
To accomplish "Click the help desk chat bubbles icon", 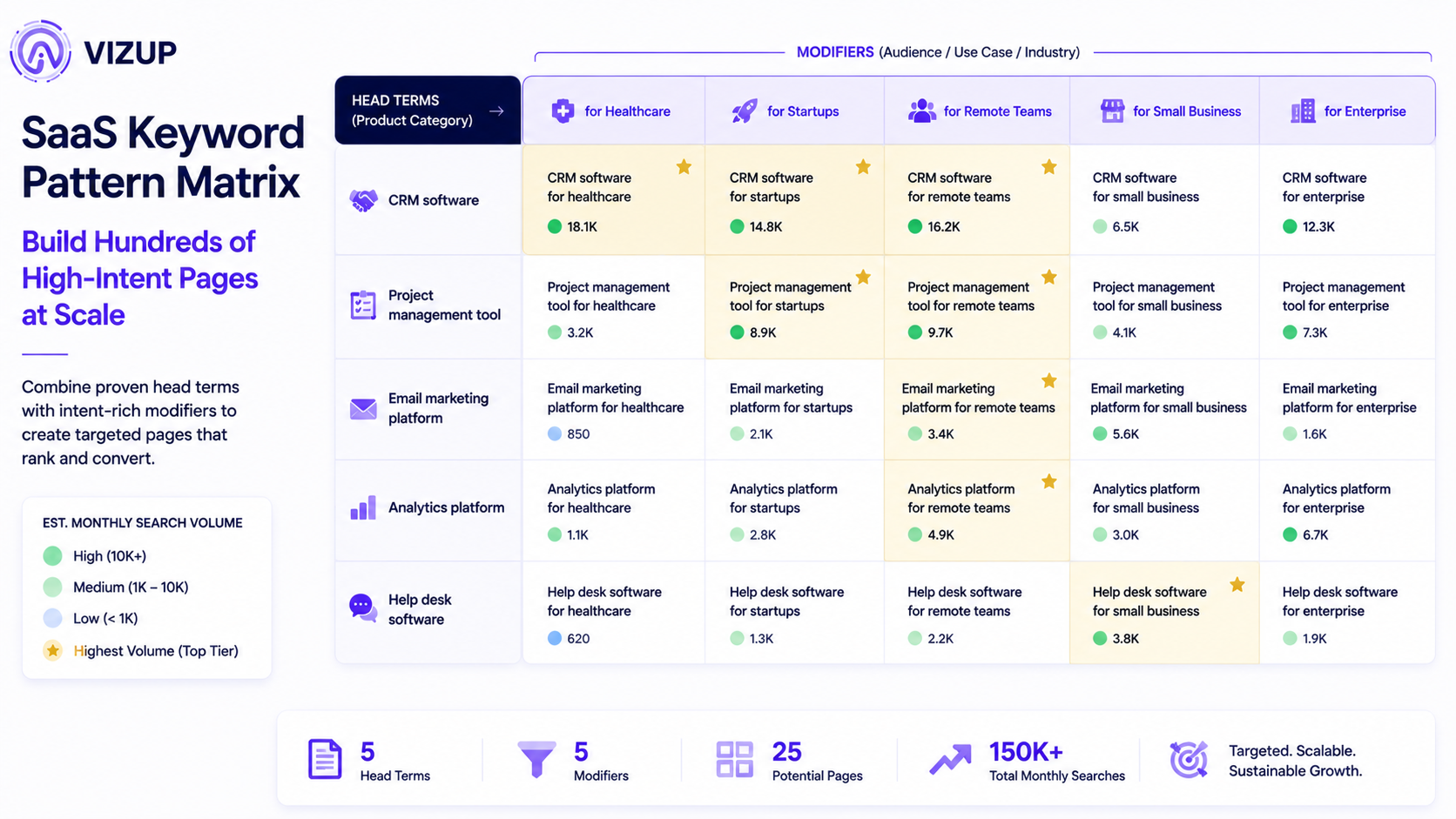I will coord(363,608).
